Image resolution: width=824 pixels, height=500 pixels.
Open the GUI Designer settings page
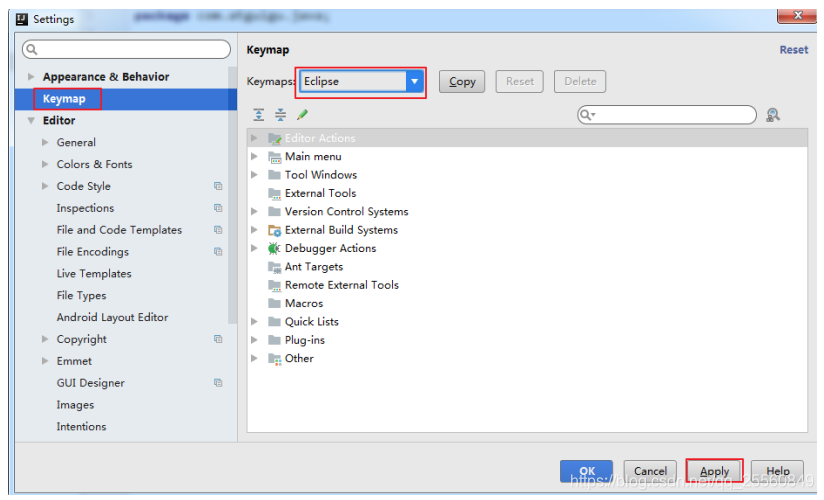coord(90,383)
